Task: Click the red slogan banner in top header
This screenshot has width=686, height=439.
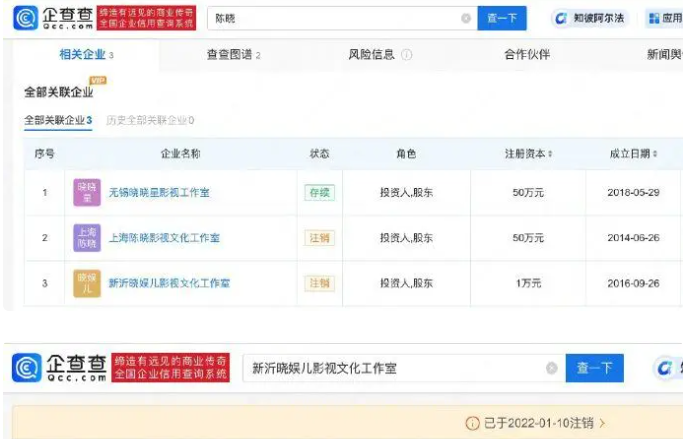Action: point(146,18)
